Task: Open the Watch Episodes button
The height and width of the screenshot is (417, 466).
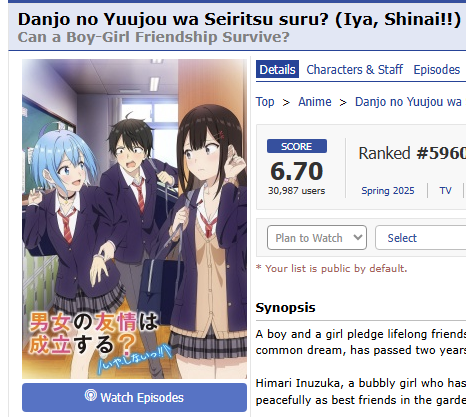Action: tap(134, 397)
